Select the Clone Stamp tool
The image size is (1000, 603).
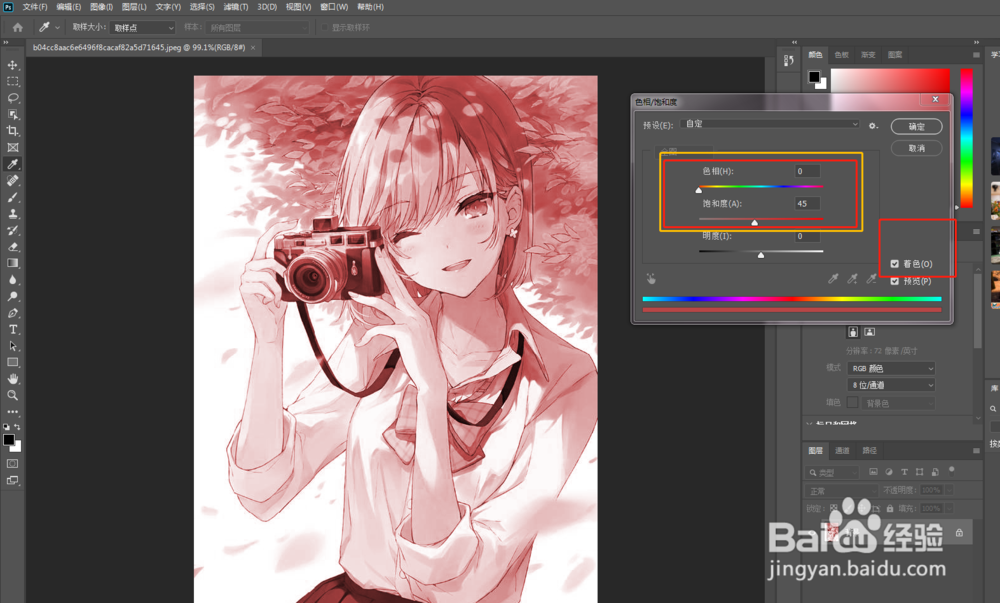(13, 214)
